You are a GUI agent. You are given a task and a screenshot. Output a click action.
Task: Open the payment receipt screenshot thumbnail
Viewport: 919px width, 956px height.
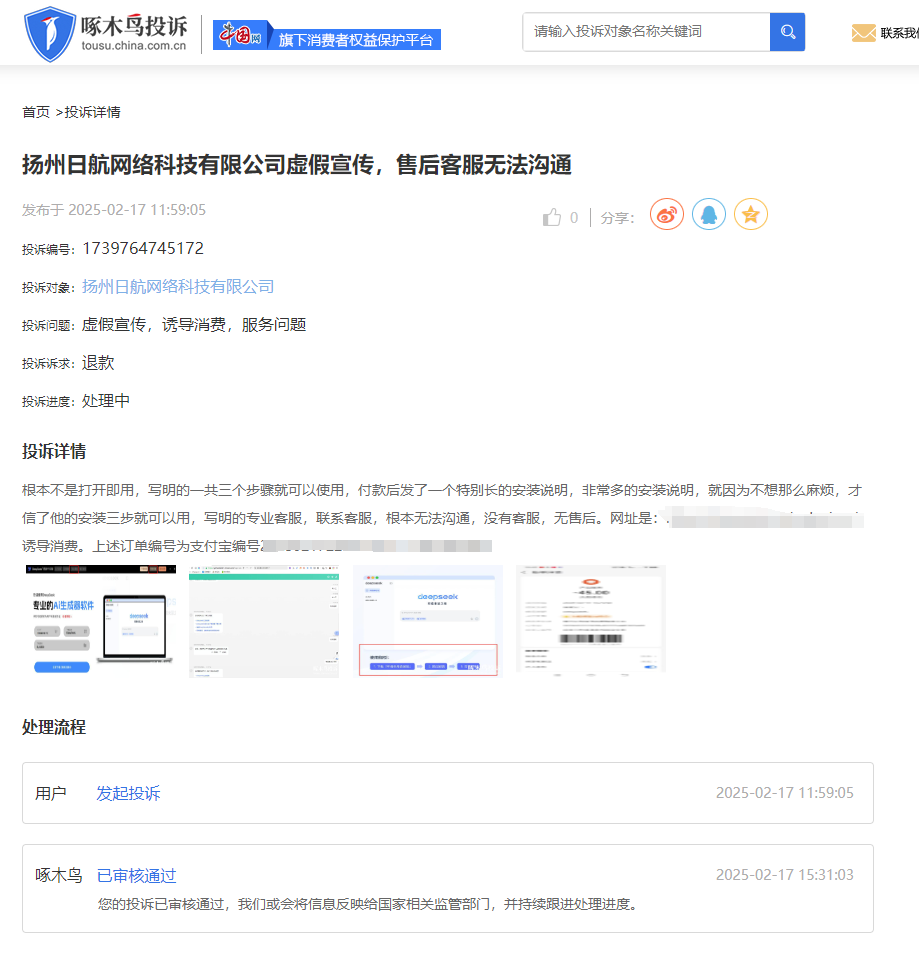(591, 621)
